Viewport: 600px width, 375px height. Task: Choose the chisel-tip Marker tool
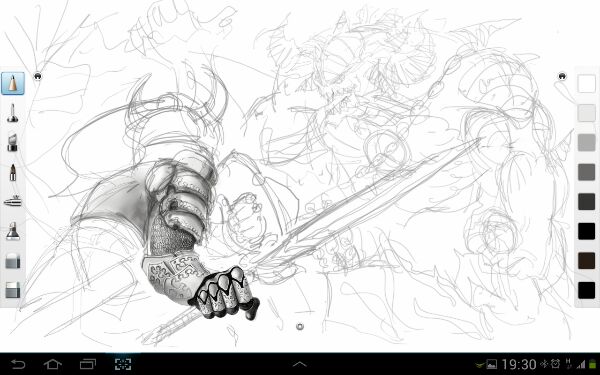pyautogui.click(x=13, y=142)
